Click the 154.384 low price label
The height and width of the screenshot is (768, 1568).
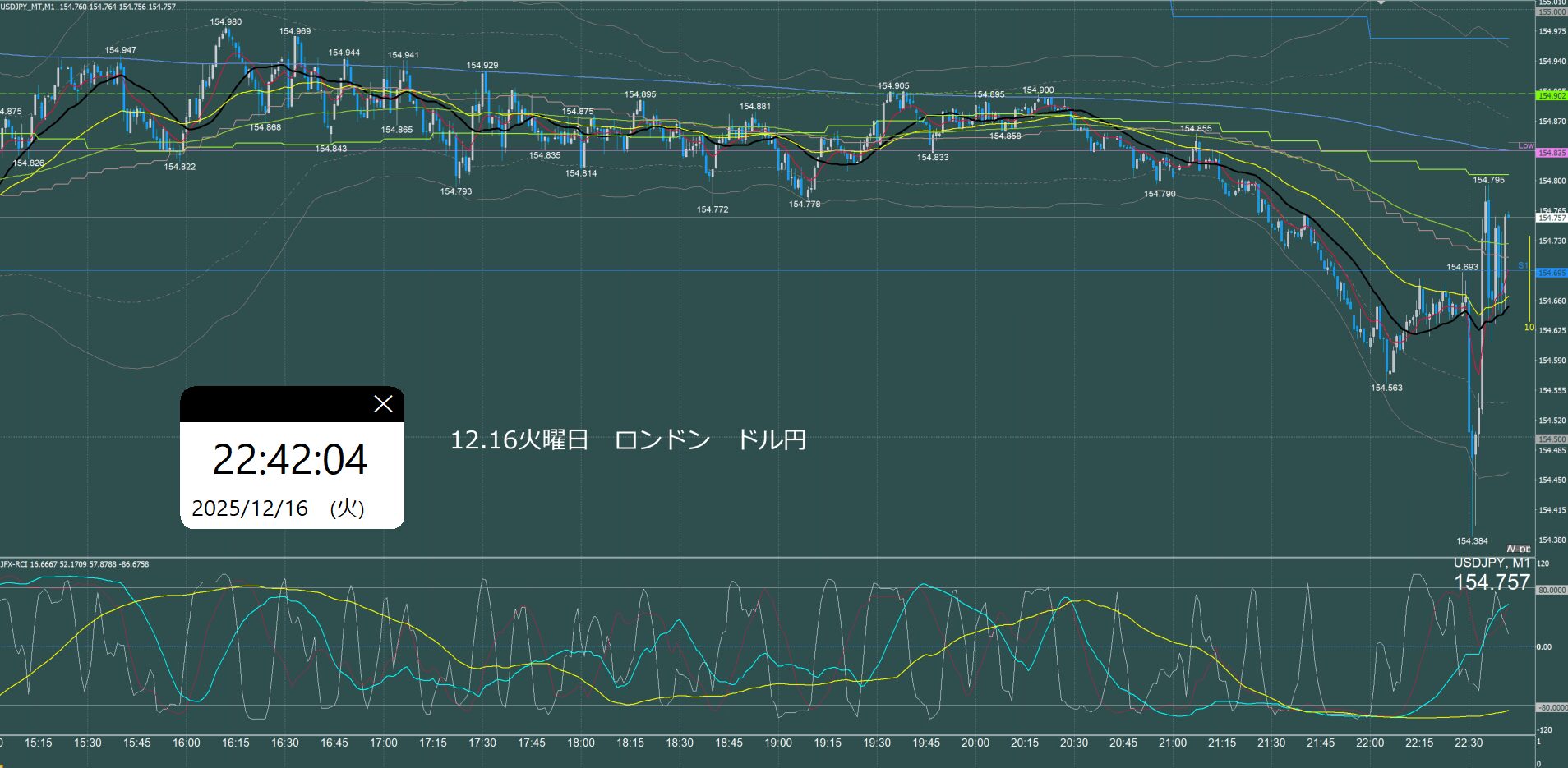[x=1472, y=541]
